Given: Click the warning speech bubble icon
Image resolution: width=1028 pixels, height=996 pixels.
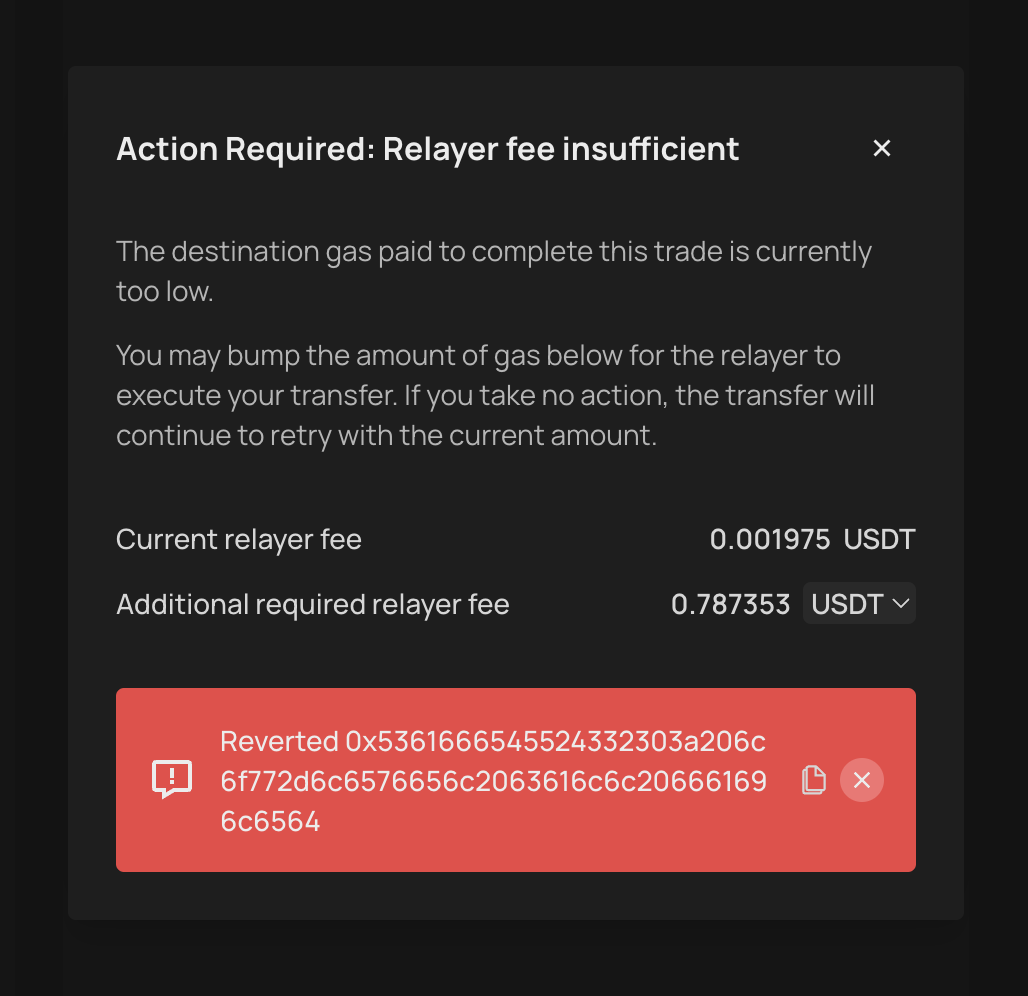Looking at the screenshot, I should click(x=172, y=780).
